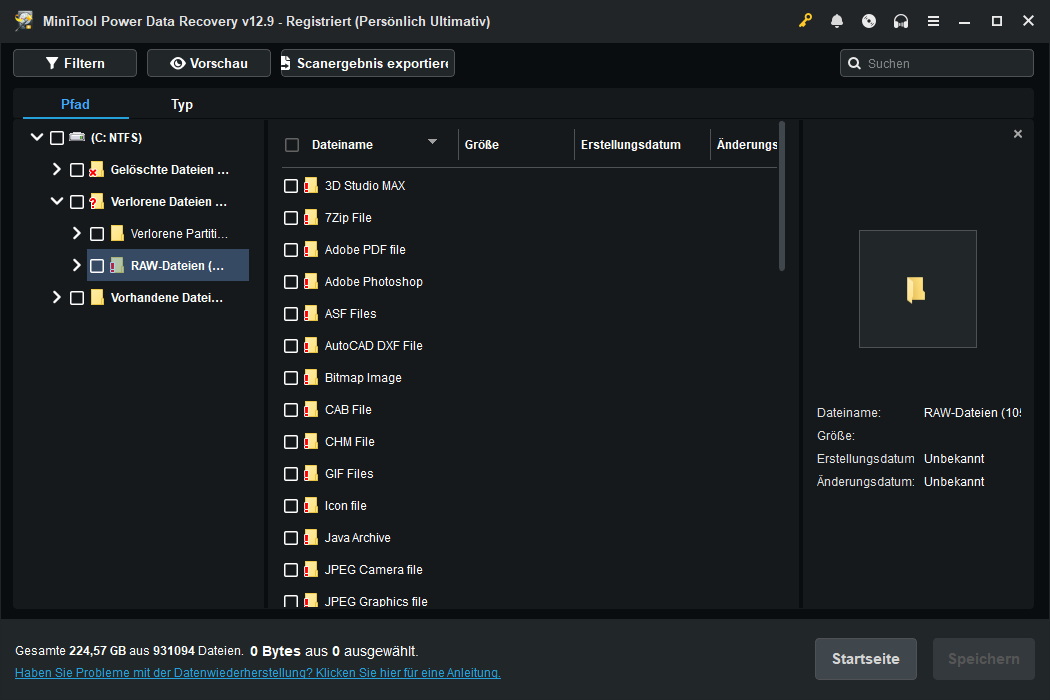Click the 7Zip File folder icon
The height and width of the screenshot is (700, 1050).
coord(310,218)
